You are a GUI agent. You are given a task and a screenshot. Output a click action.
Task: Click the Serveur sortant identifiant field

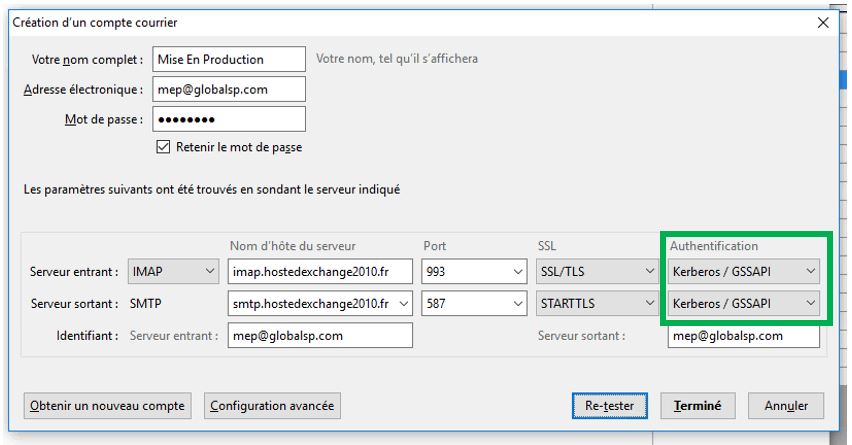click(x=743, y=336)
